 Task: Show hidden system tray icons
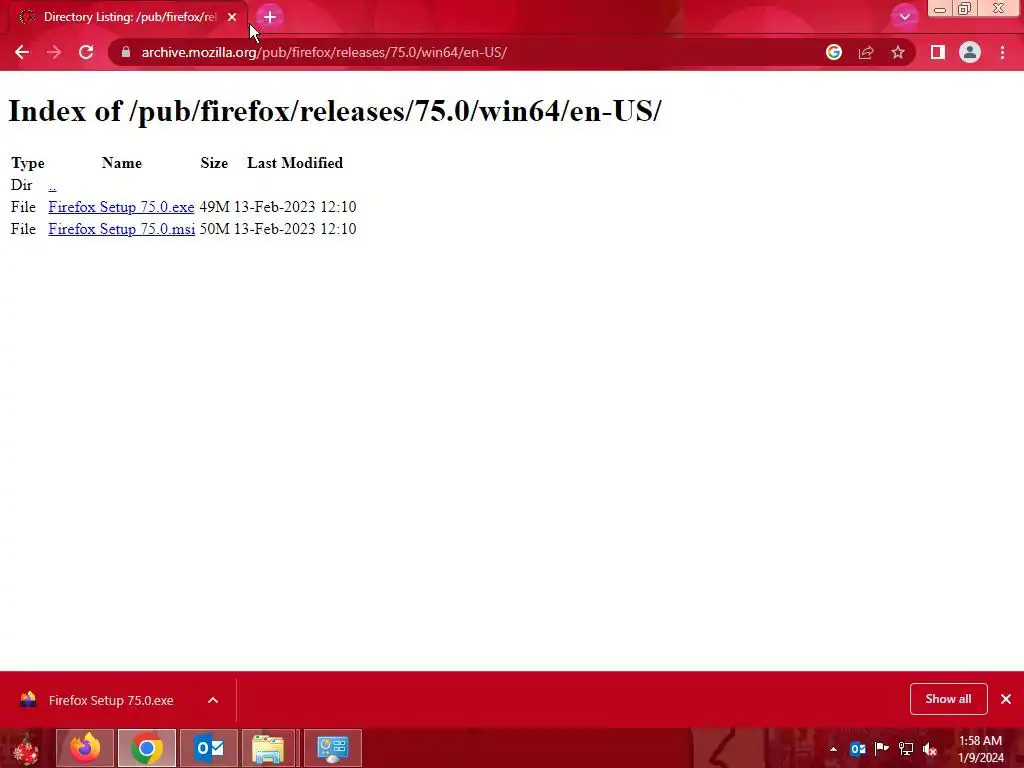pos(833,749)
